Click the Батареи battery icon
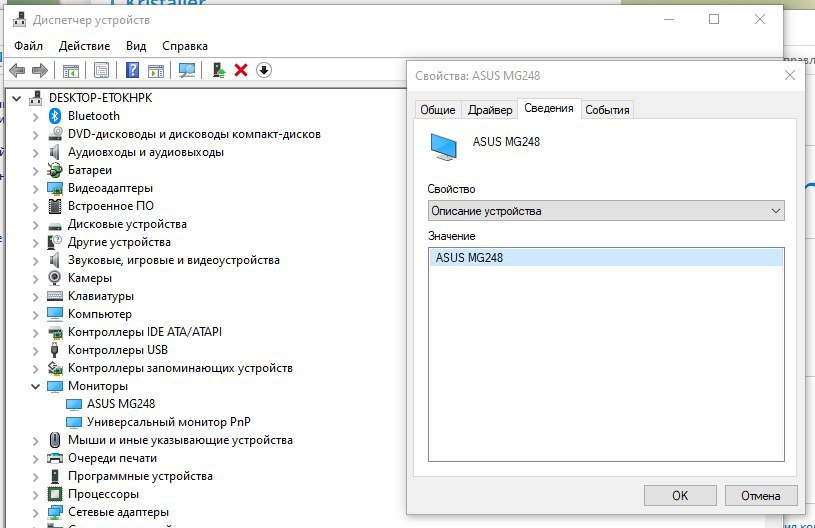 (x=55, y=170)
